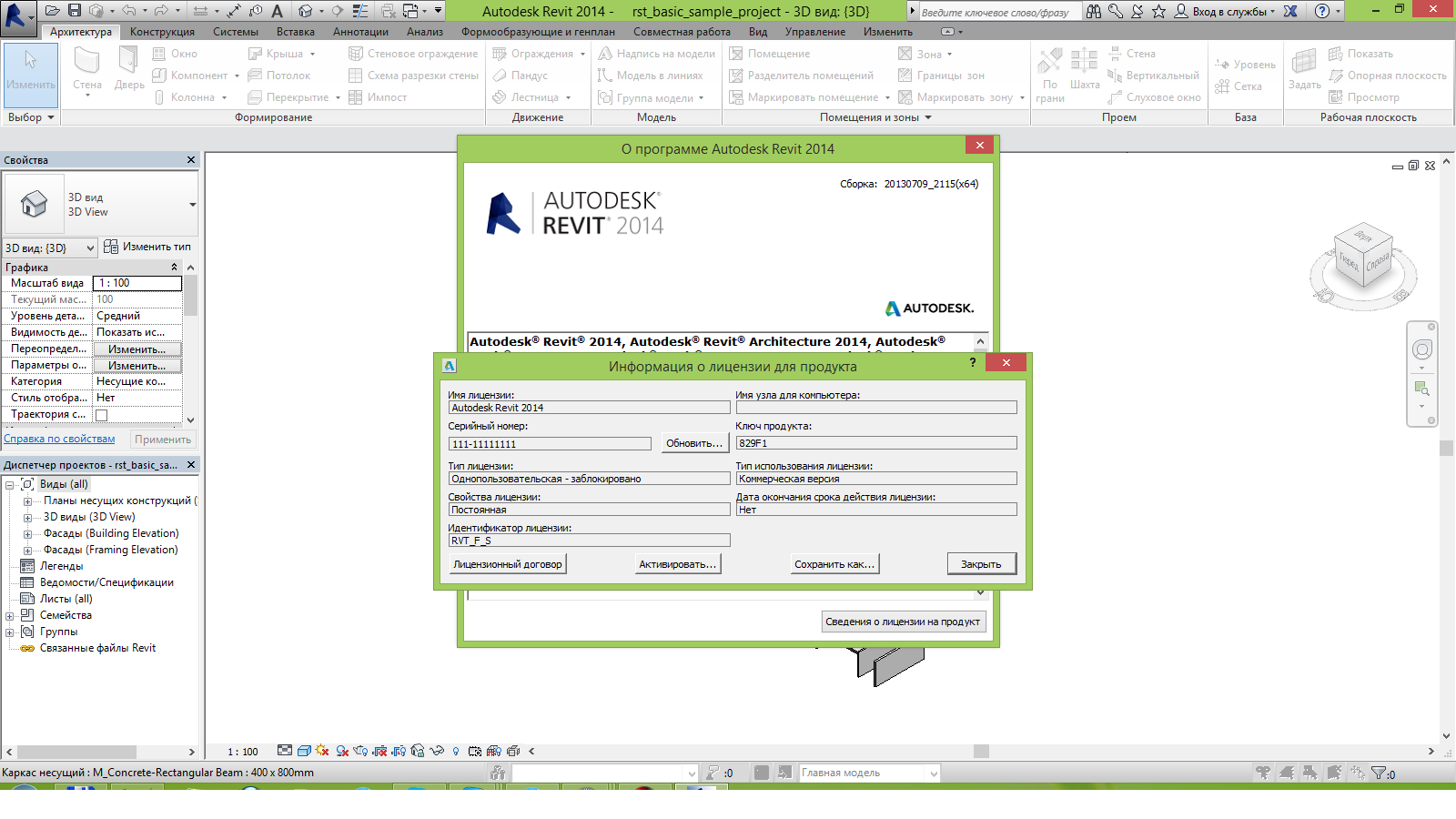Click Сведения о лицензии на продукт button
This screenshot has height=819, width=1456.
pyautogui.click(x=903, y=622)
